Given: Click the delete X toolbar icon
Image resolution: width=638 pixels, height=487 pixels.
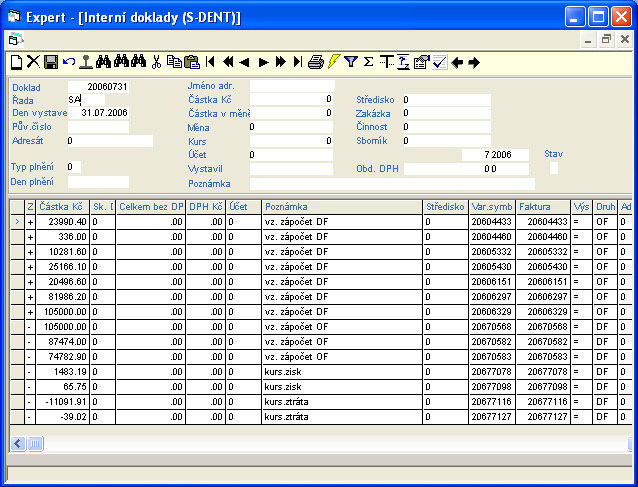Looking at the screenshot, I should tap(32, 62).
